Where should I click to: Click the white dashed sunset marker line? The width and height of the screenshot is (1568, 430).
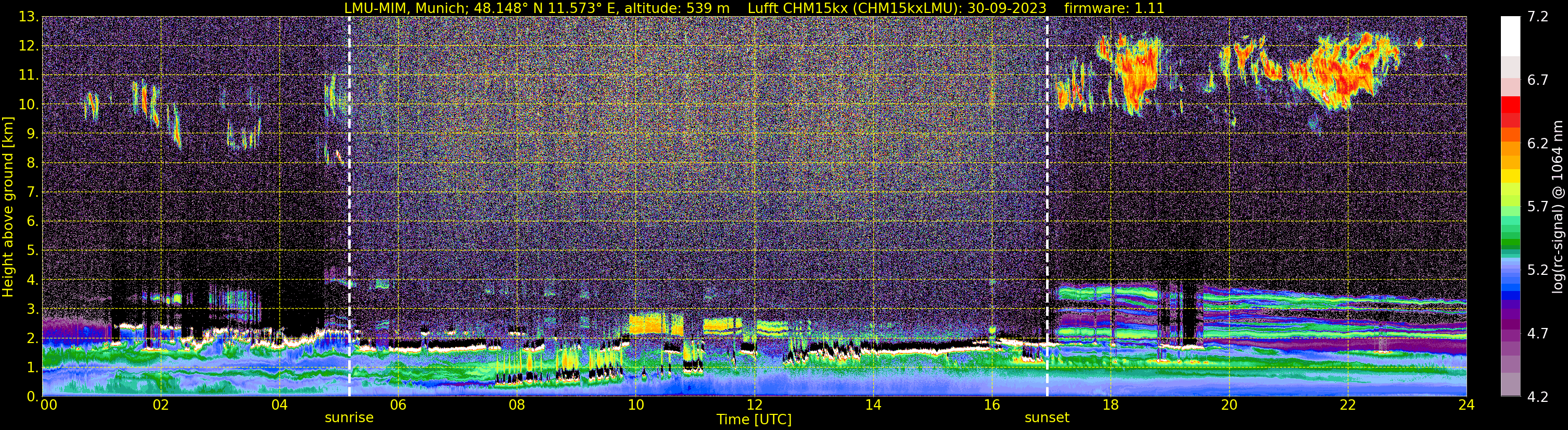click(1047, 207)
